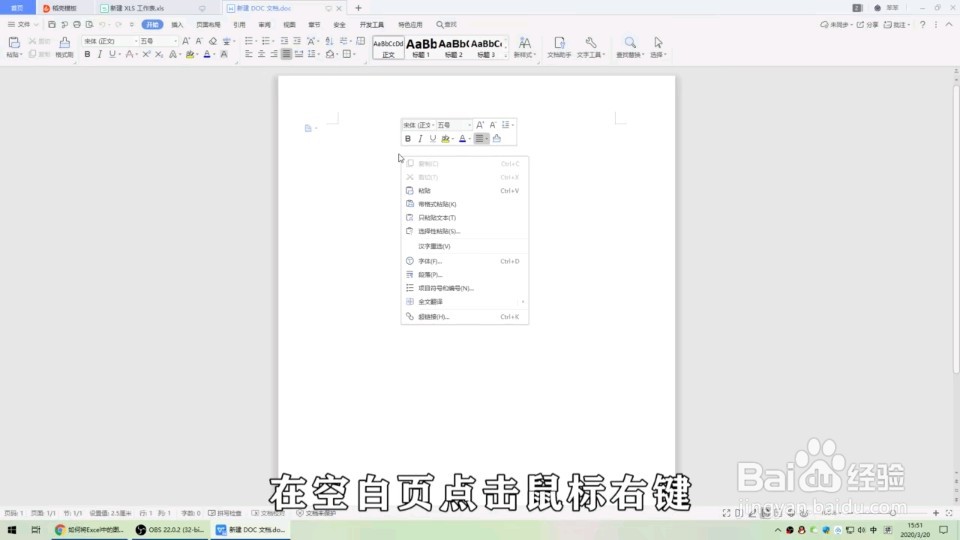Toggle justify alignment in the ribbon
960x540 pixels.
286,54
